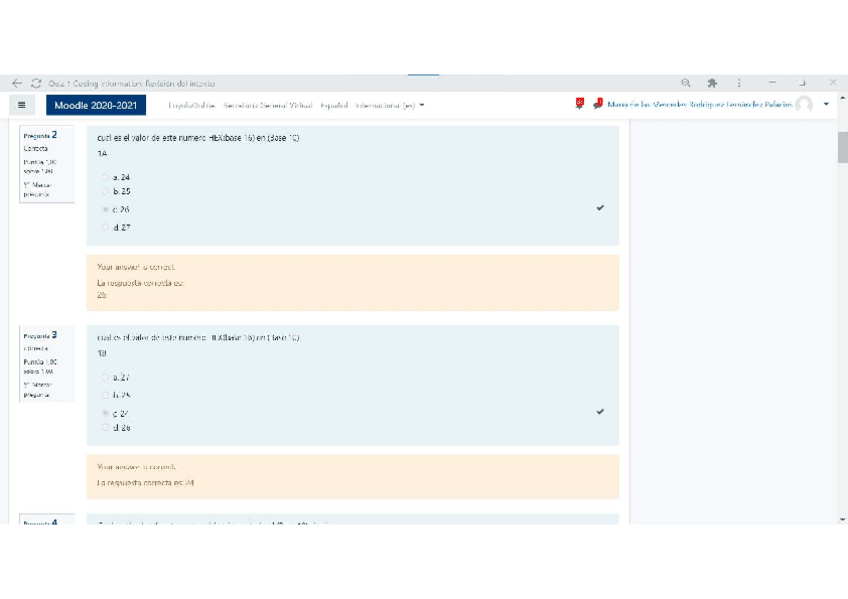
Task: Select option b. 25 in Pregunta 3
Action: (105, 395)
